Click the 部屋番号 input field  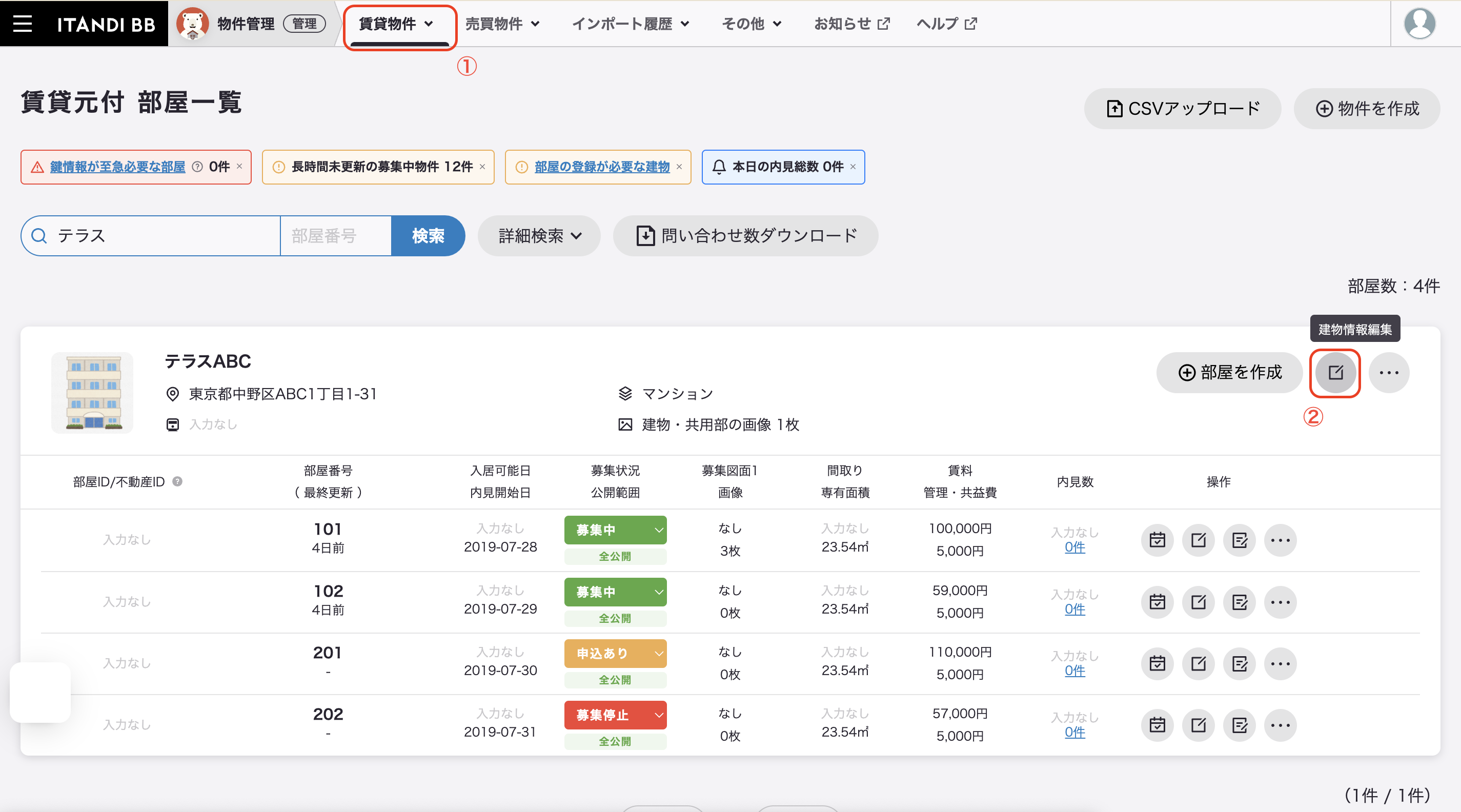(x=336, y=236)
